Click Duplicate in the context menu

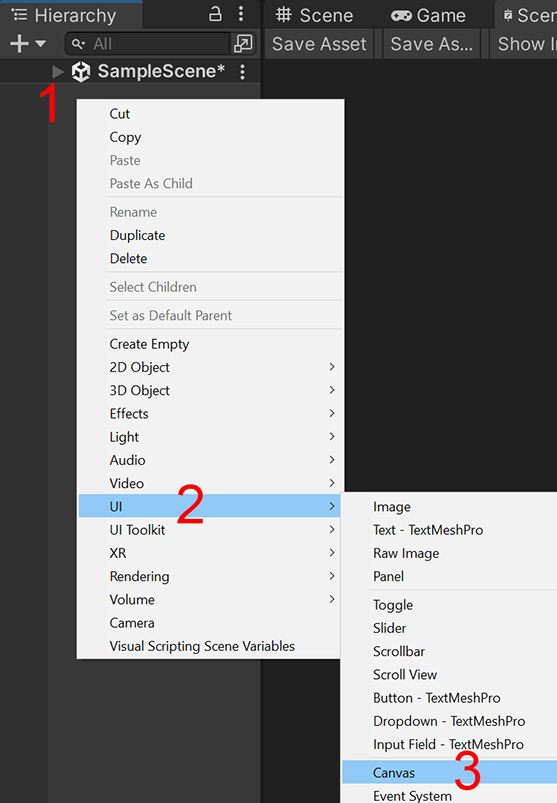(137, 236)
